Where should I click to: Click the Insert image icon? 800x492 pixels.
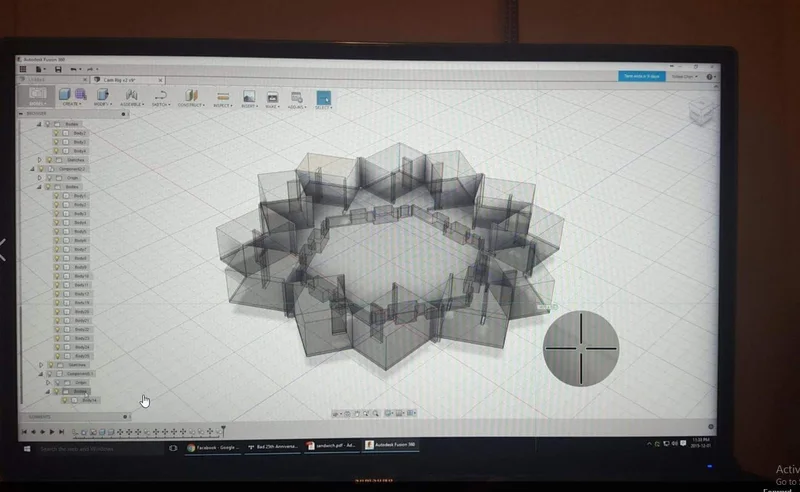(x=249, y=96)
